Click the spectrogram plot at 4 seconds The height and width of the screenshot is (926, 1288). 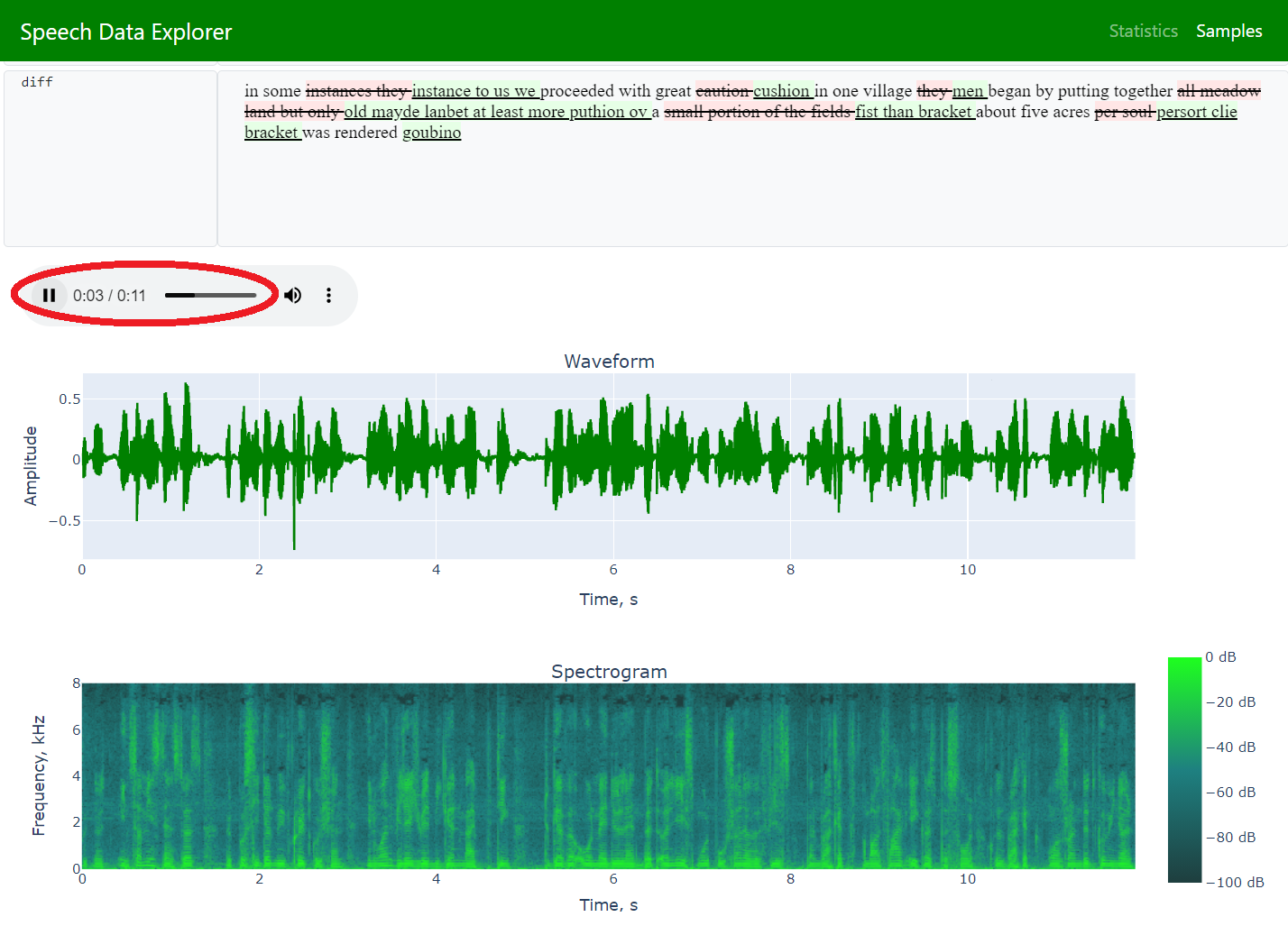437,775
